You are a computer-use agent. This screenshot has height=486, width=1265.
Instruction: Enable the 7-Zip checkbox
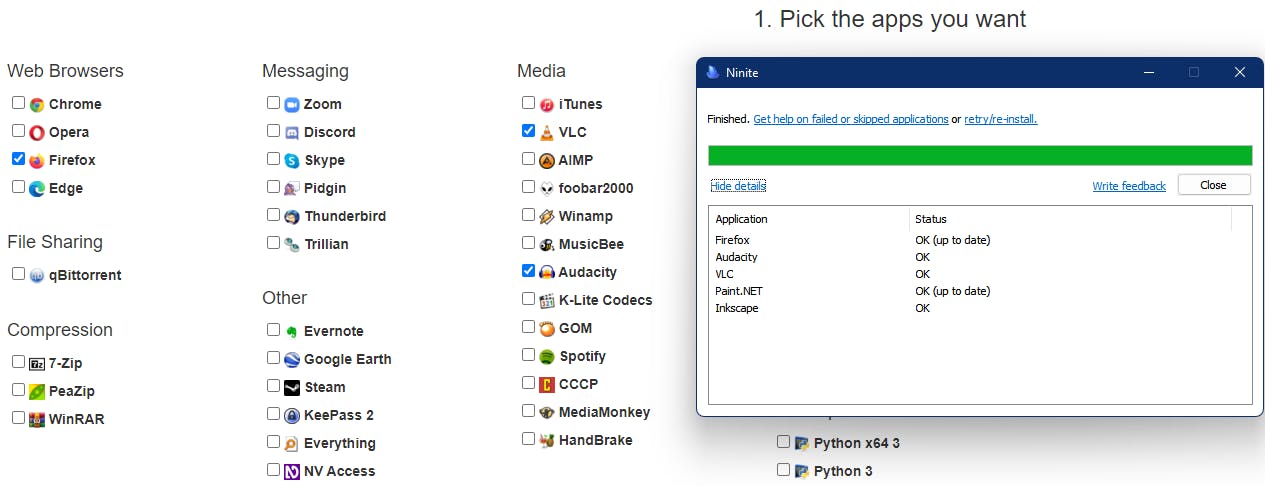(x=18, y=362)
